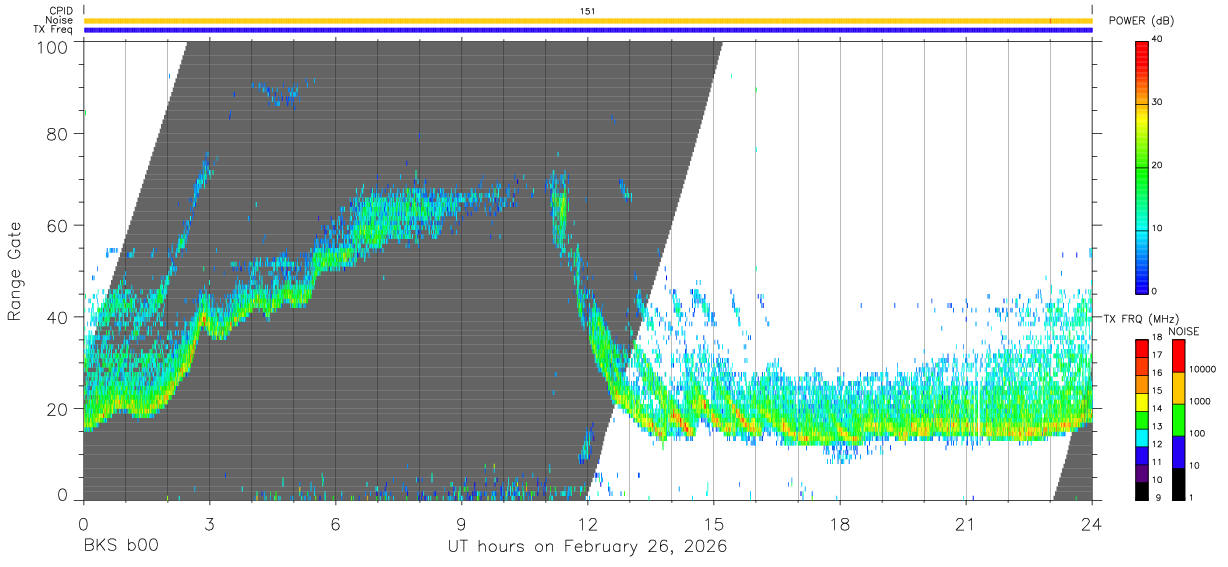Click the 20 label on POWER scale
Viewport: 1228px width, 567px height.
tap(1158, 165)
